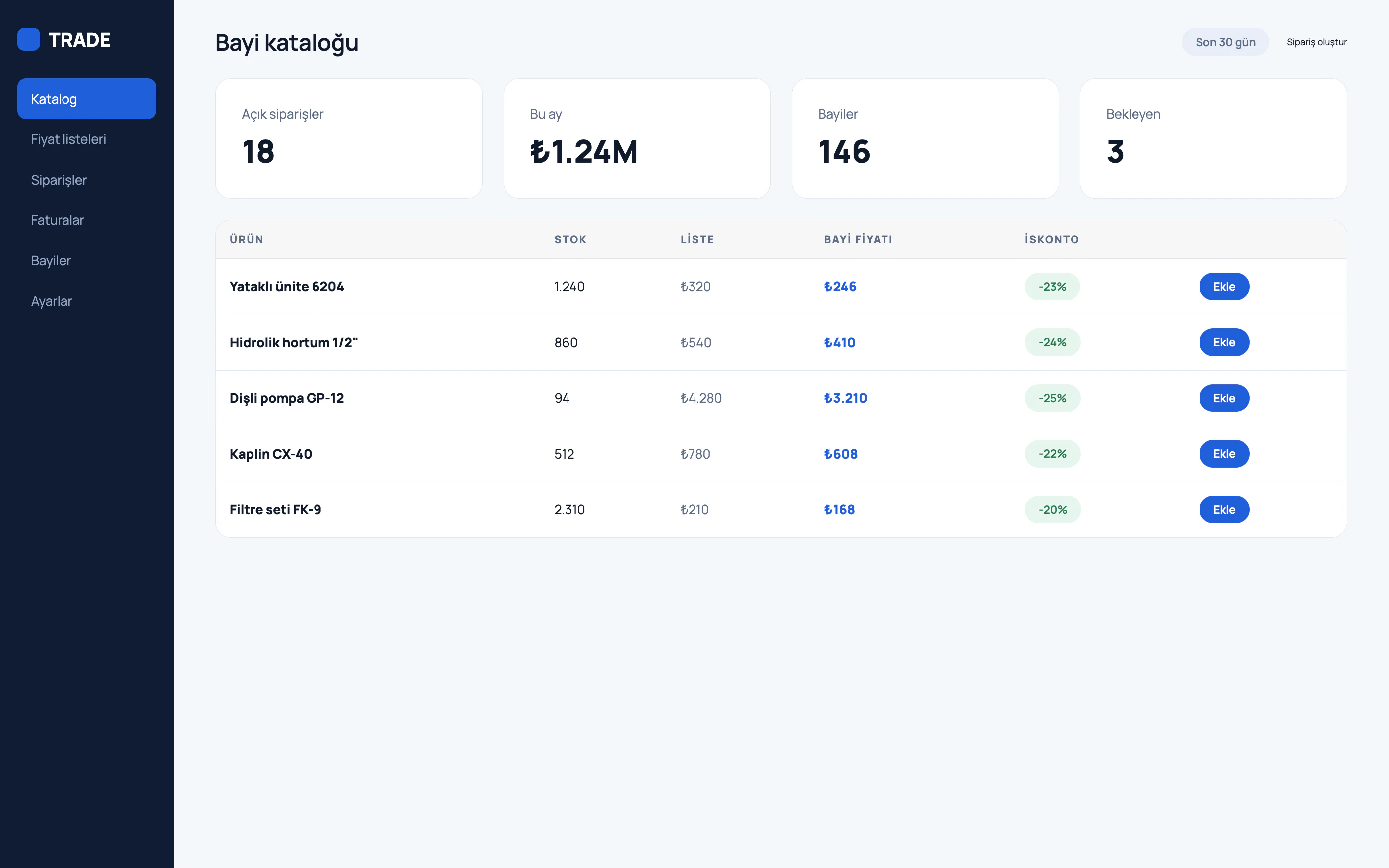The width and height of the screenshot is (1389, 868).
Task: Click the -24% discount badge
Action: click(1052, 342)
